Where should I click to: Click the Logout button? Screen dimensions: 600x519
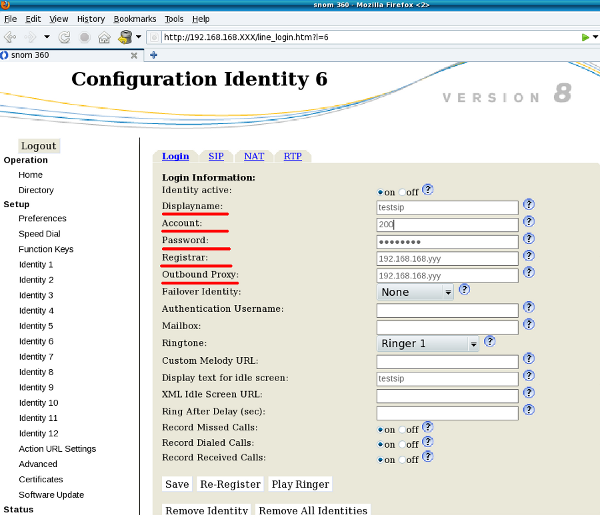[39, 146]
